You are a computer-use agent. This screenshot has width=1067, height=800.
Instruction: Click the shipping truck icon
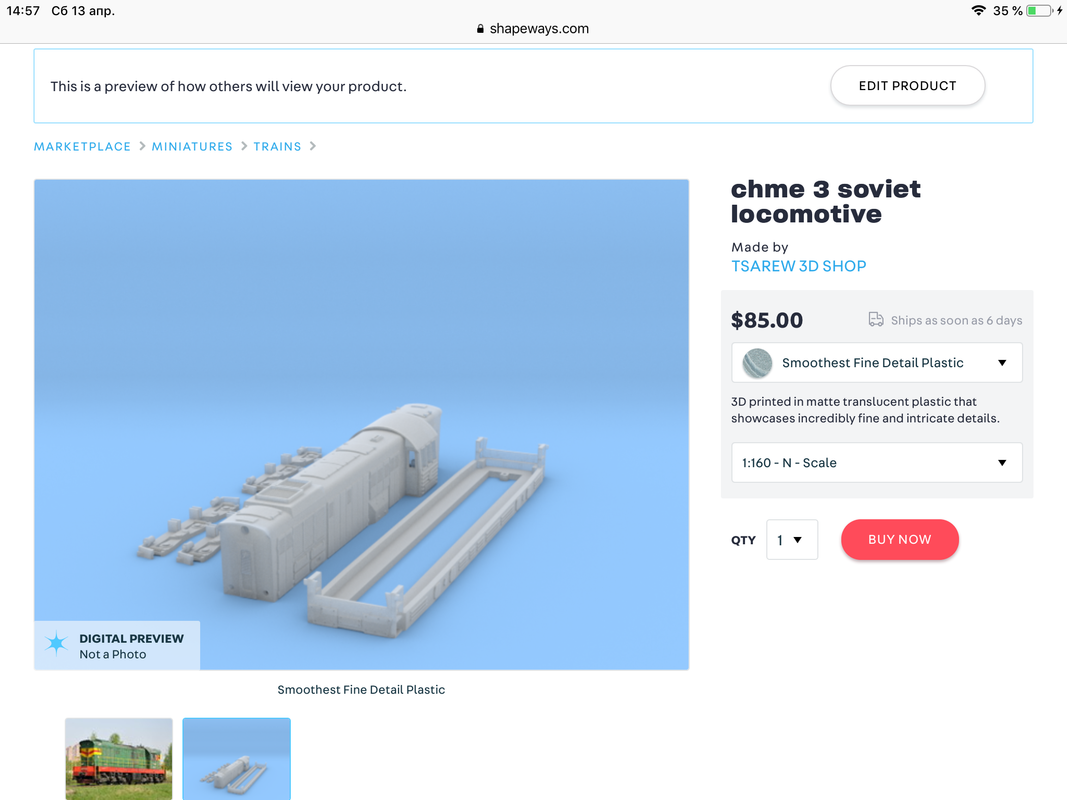pyautogui.click(x=876, y=320)
